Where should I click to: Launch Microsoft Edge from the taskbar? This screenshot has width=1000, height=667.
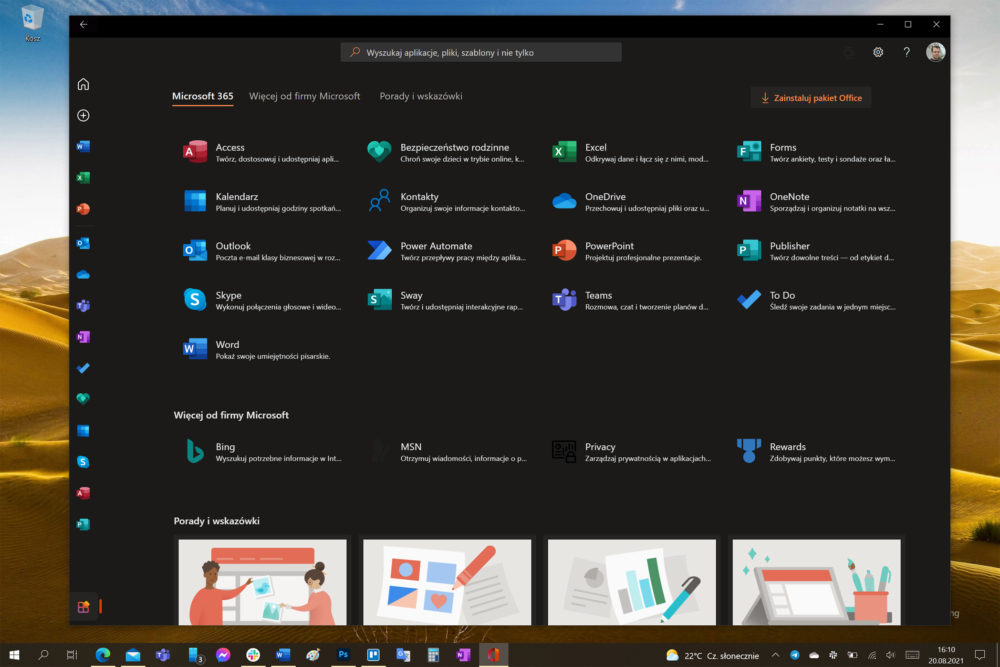[x=103, y=655]
